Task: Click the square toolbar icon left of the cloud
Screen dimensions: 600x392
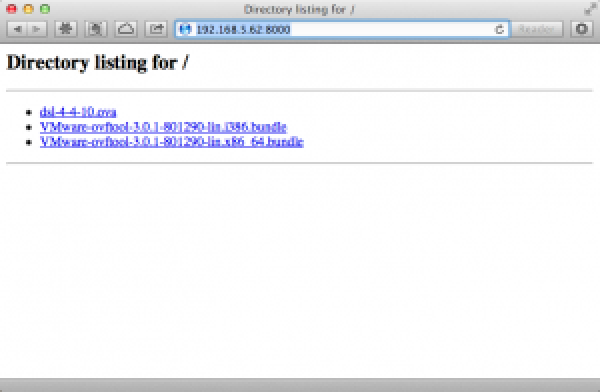Action: [x=96, y=29]
